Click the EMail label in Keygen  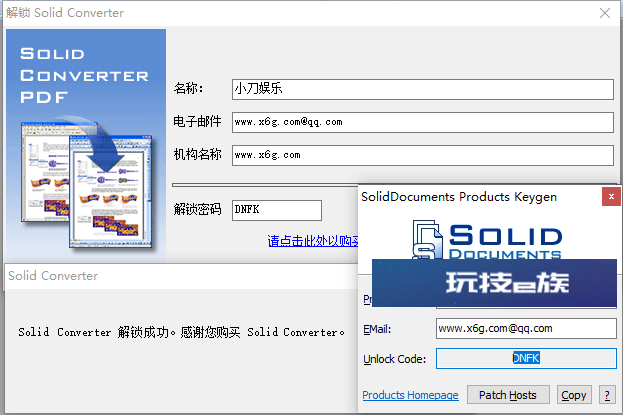point(377,329)
